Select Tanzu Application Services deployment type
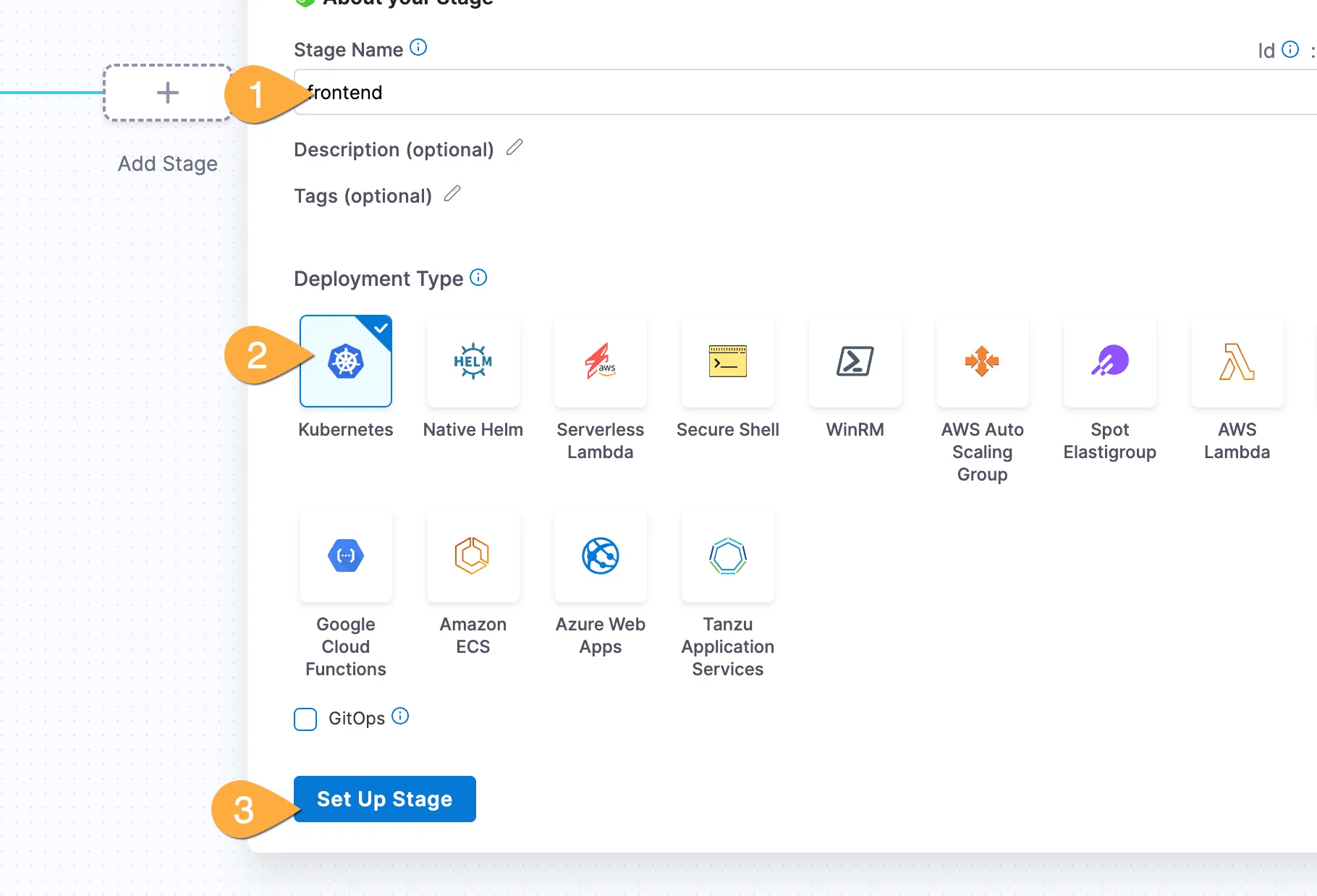This screenshot has width=1317, height=896. point(728,556)
